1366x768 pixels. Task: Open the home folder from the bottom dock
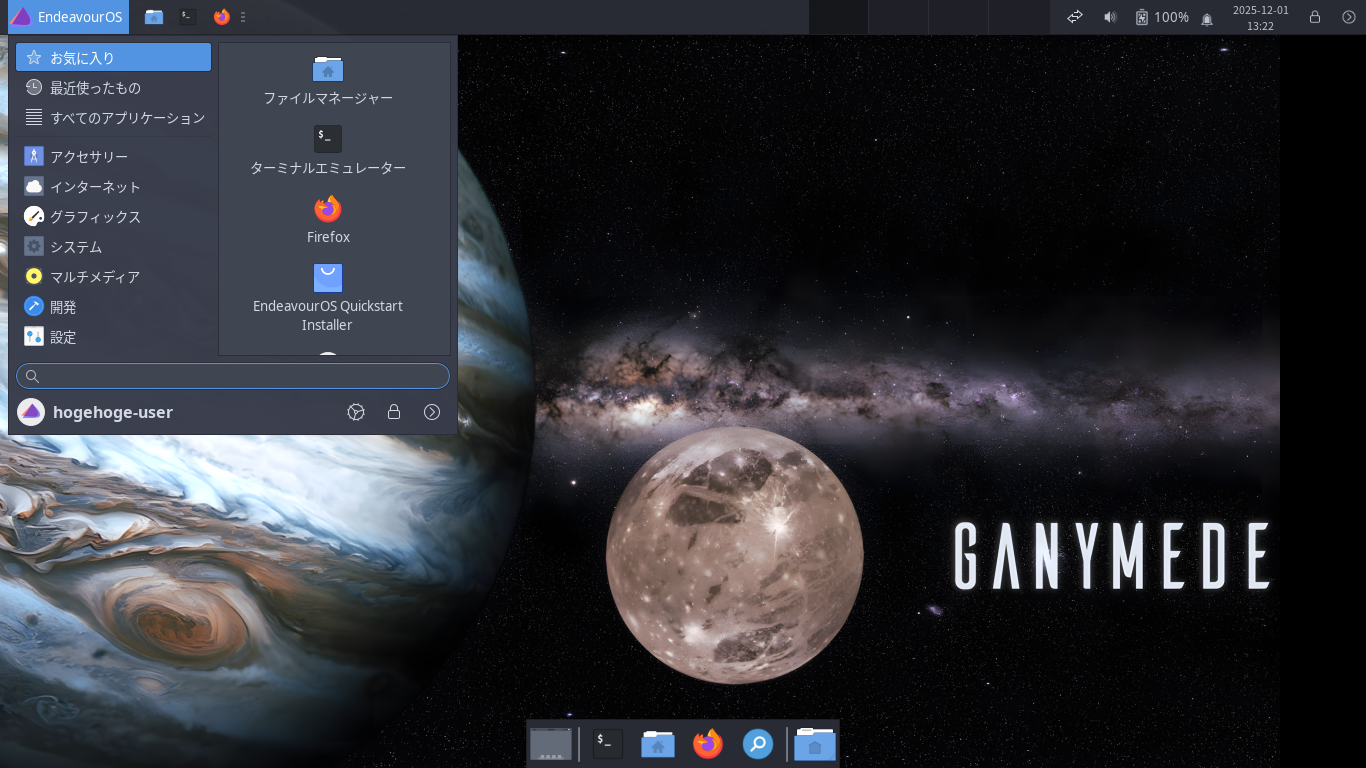tap(657, 744)
